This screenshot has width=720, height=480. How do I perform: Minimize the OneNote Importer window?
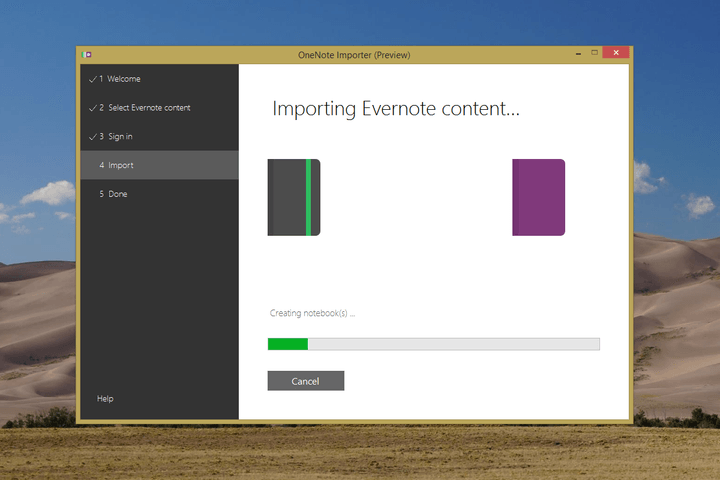(578, 53)
